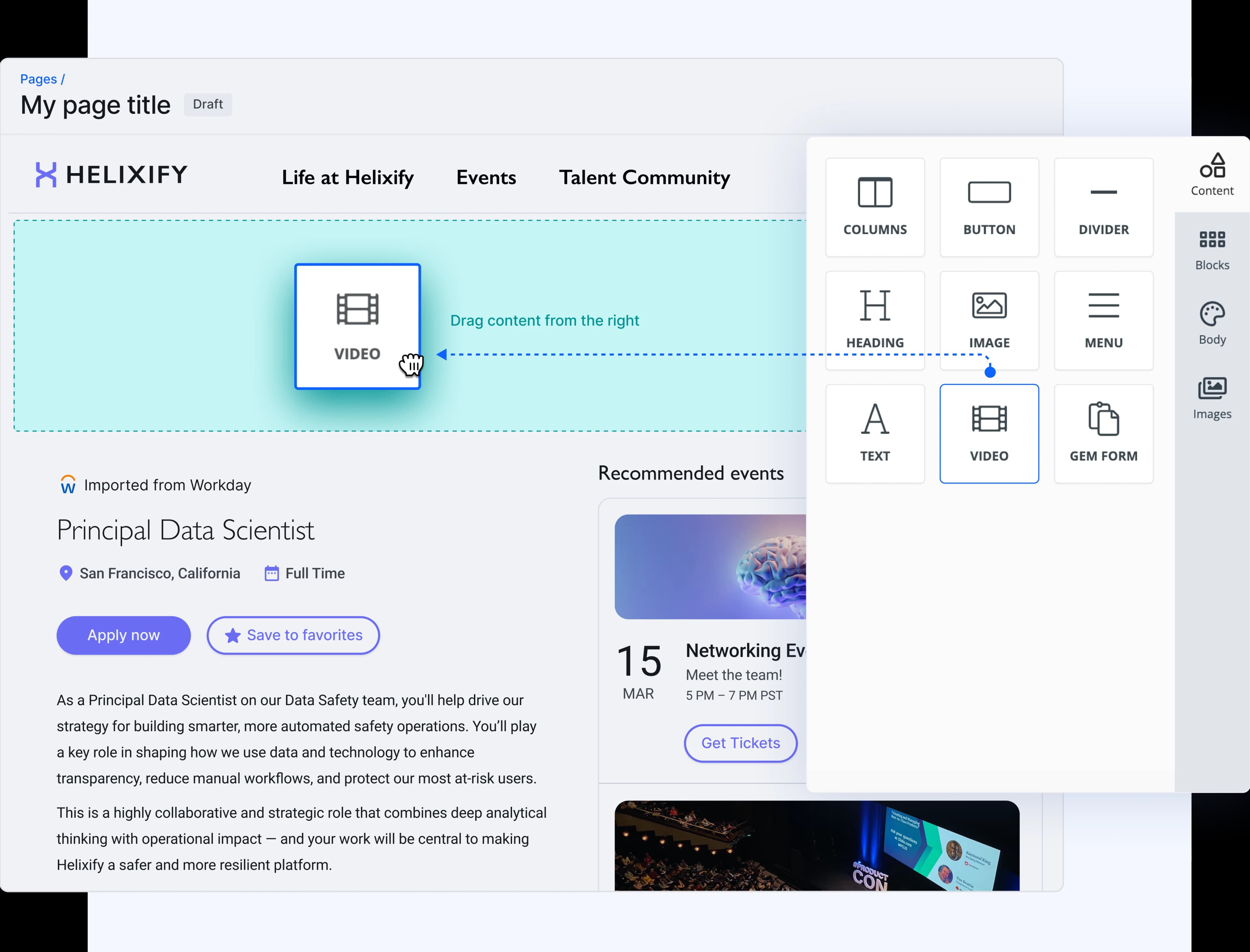1250x952 pixels.
Task: Click Save to favorites button
Action: (x=293, y=635)
